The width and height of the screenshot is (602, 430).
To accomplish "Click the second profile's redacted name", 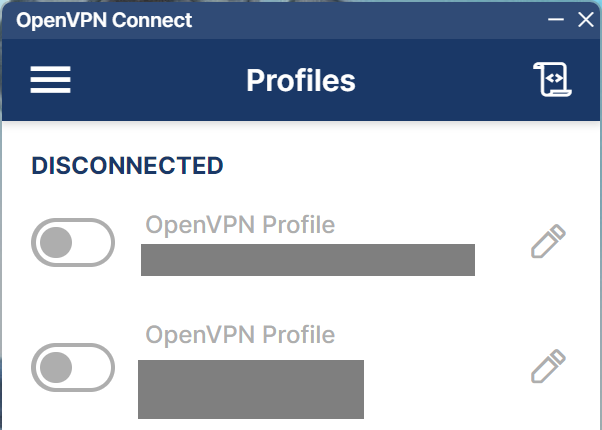I will click(x=250, y=389).
